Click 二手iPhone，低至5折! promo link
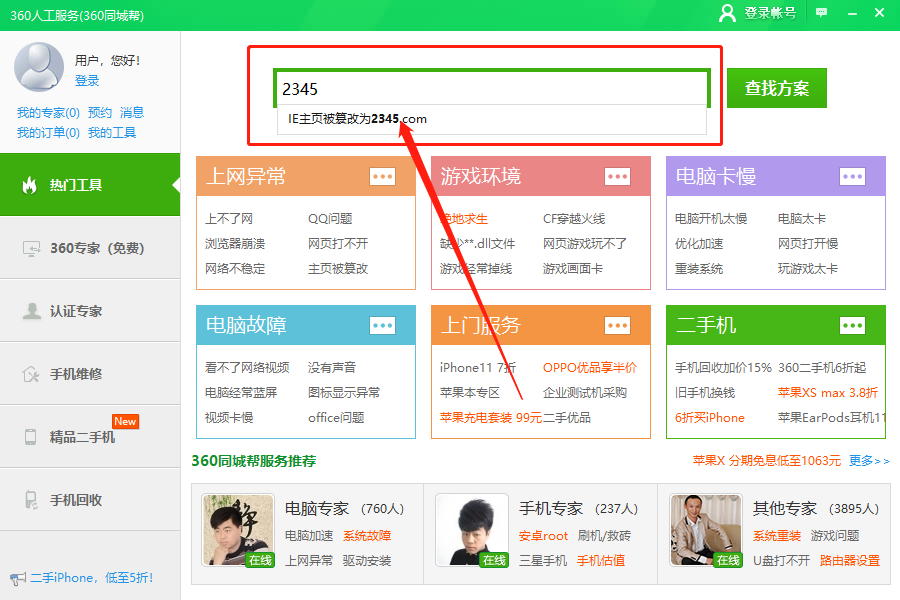 pyautogui.click(x=92, y=578)
